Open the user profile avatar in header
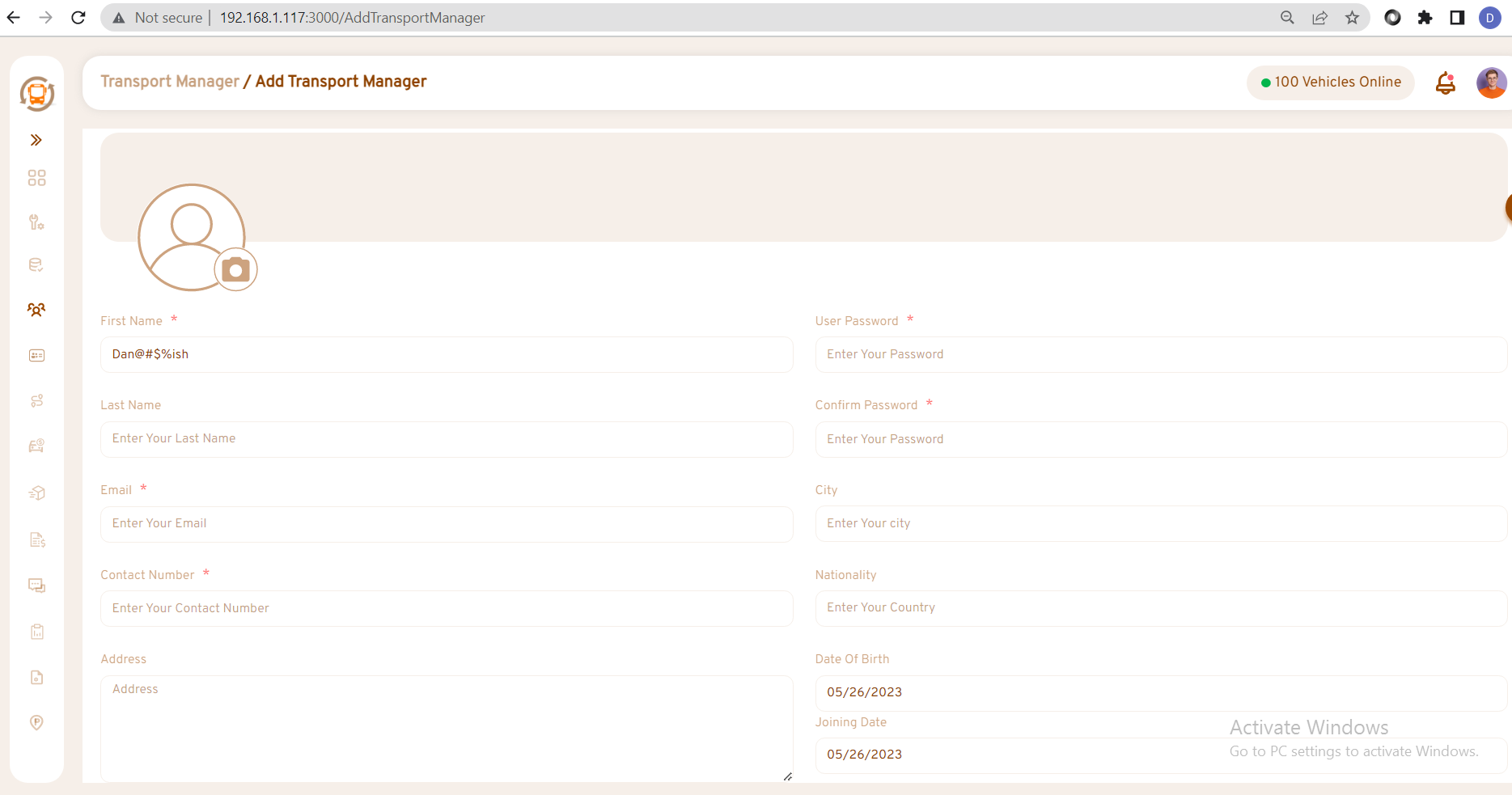The image size is (1512, 795). point(1490,82)
